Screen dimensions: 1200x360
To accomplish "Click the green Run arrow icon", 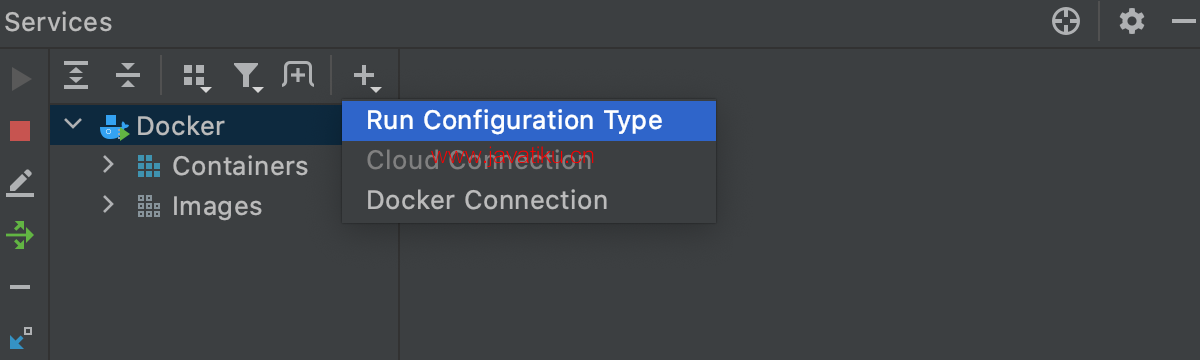I will coord(21,78).
